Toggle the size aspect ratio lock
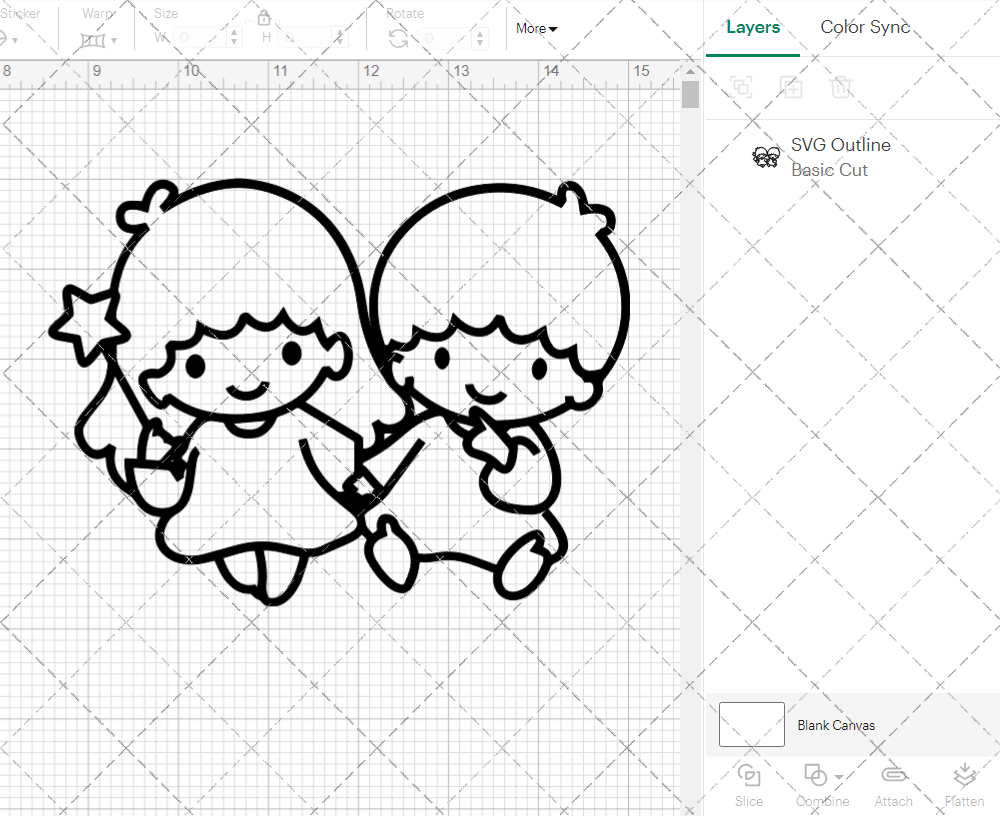The width and height of the screenshot is (1000, 816). click(263, 18)
